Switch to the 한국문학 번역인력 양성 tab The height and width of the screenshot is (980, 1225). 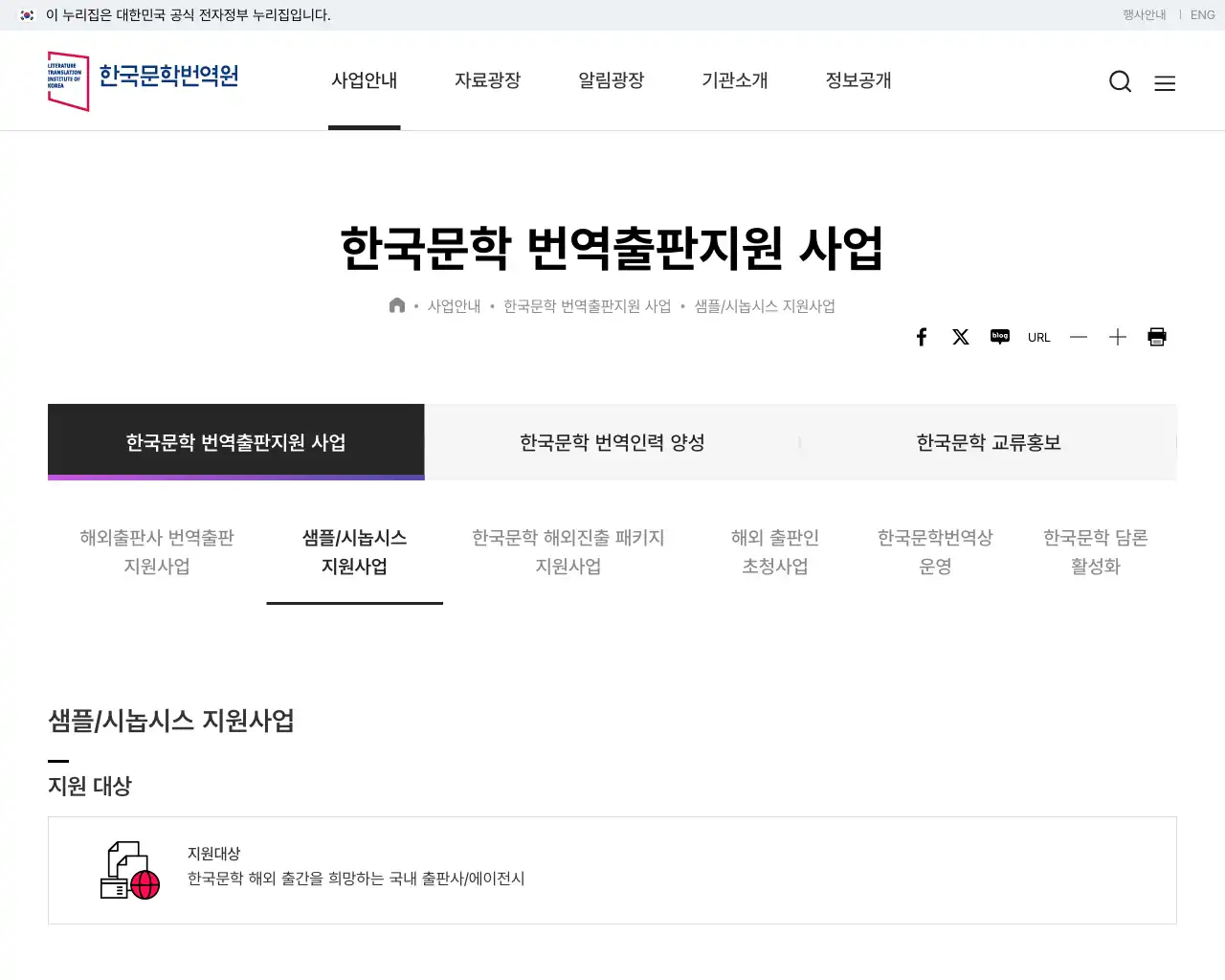point(612,442)
